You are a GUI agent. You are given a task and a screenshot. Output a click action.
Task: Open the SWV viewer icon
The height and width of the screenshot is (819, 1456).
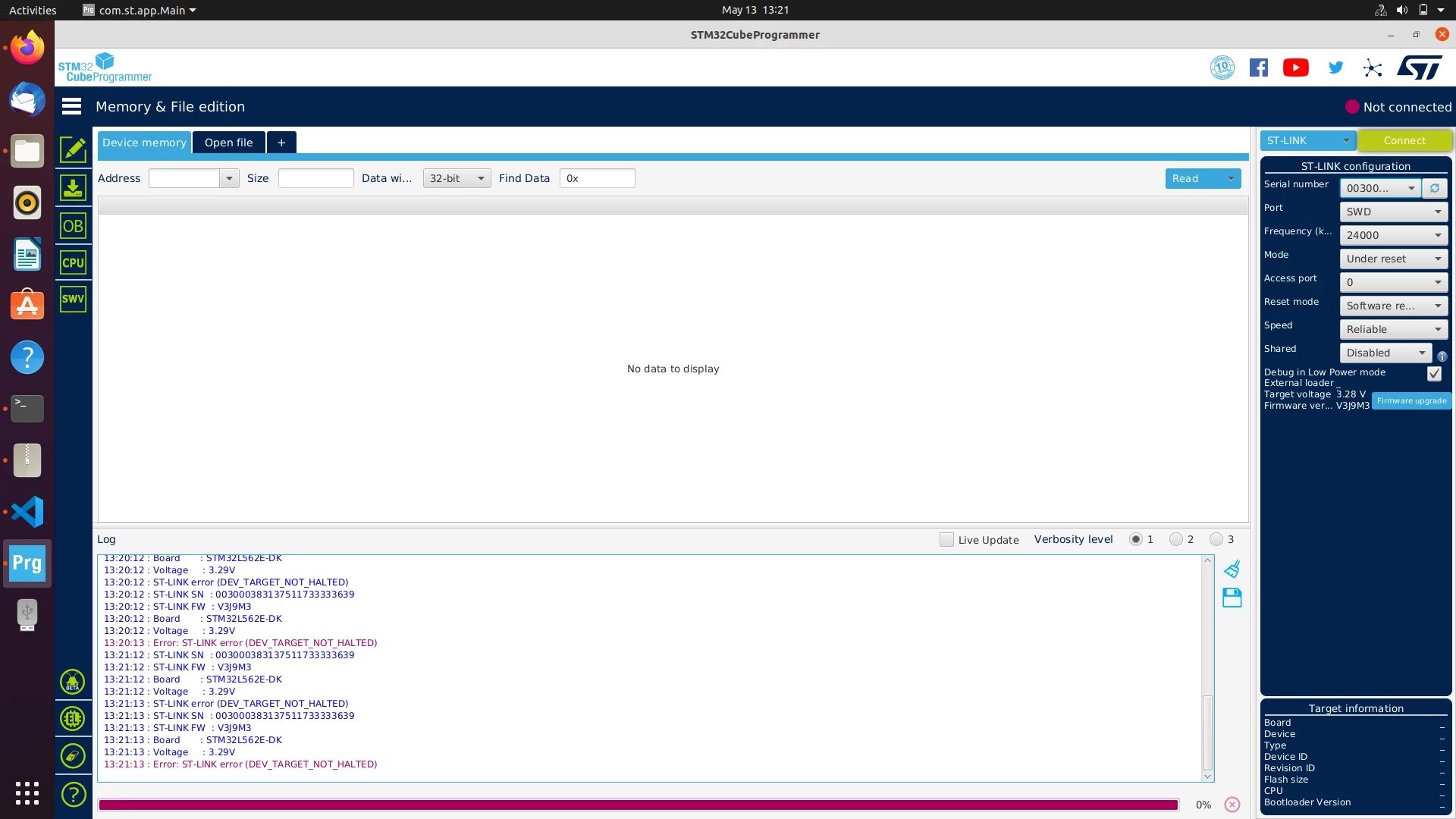pyautogui.click(x=73, y=299)
